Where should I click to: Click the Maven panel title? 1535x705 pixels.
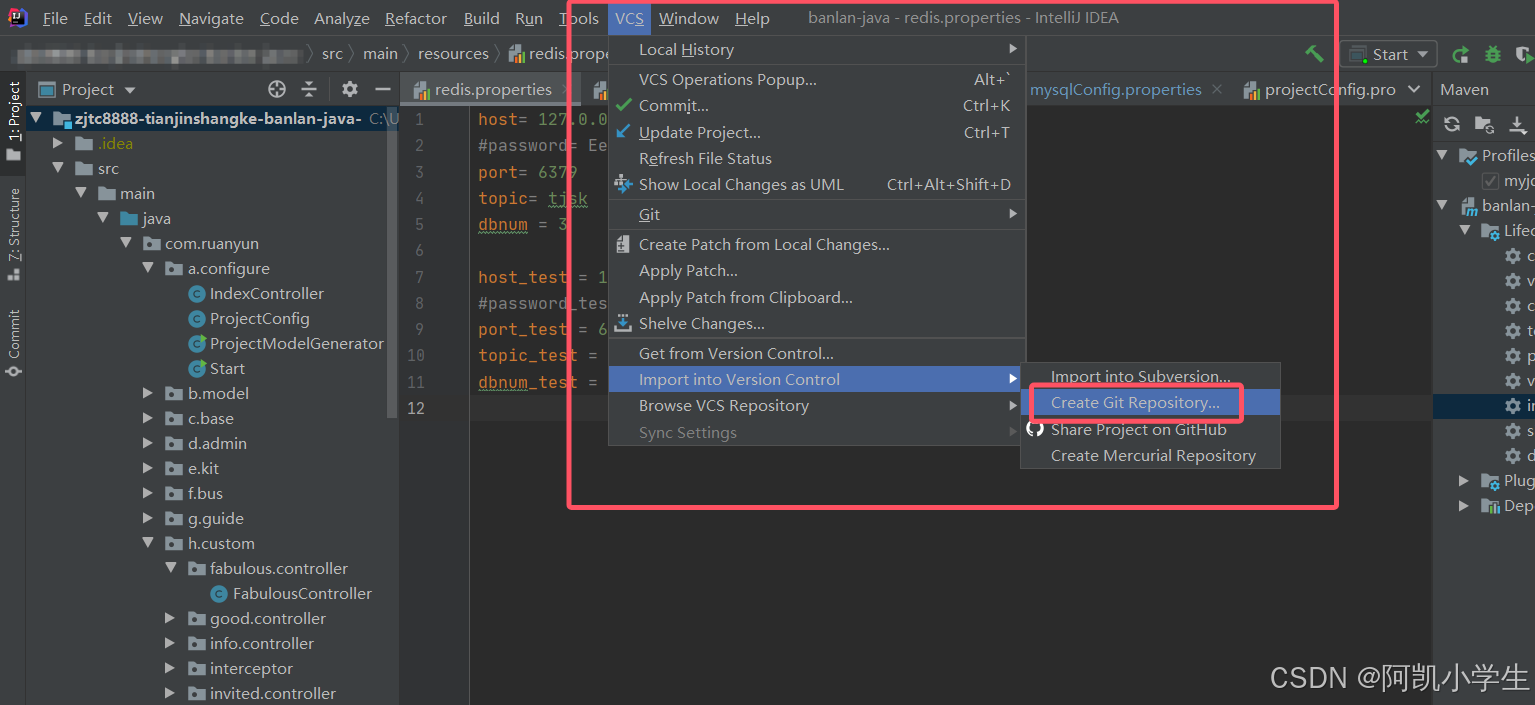click(1464, 89)
